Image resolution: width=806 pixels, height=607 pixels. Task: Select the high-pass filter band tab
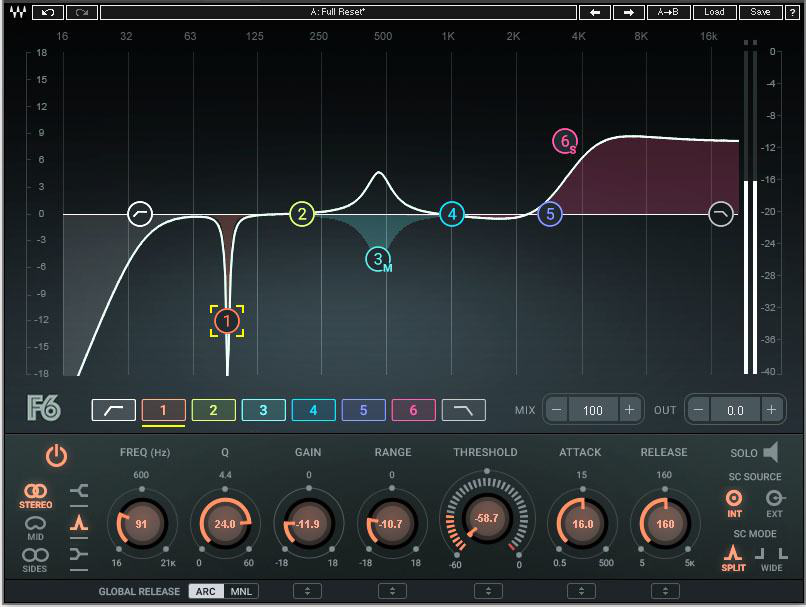114,410
